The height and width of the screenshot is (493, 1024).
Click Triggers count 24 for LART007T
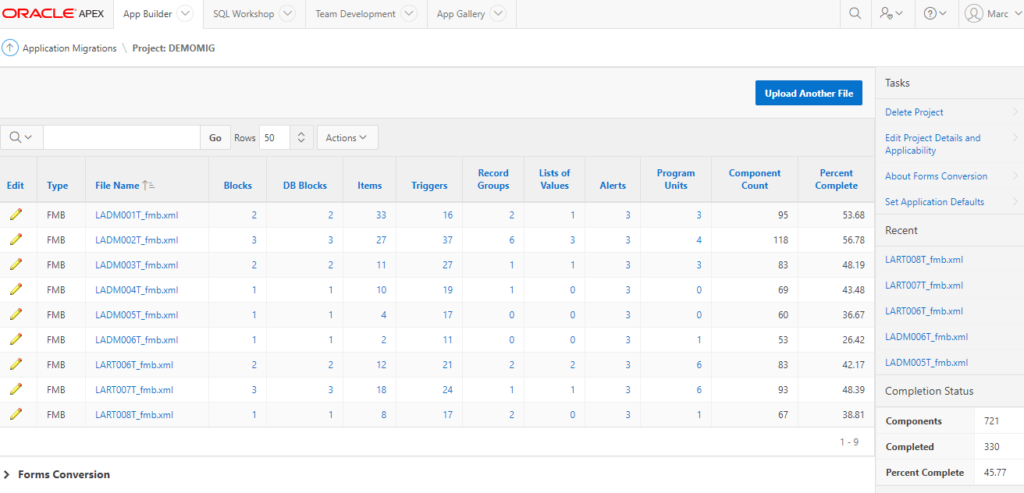click(447, 389)
